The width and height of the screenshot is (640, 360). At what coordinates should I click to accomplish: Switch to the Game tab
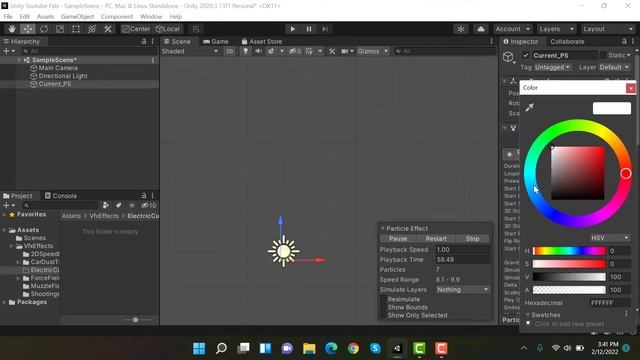click(216, 42)
